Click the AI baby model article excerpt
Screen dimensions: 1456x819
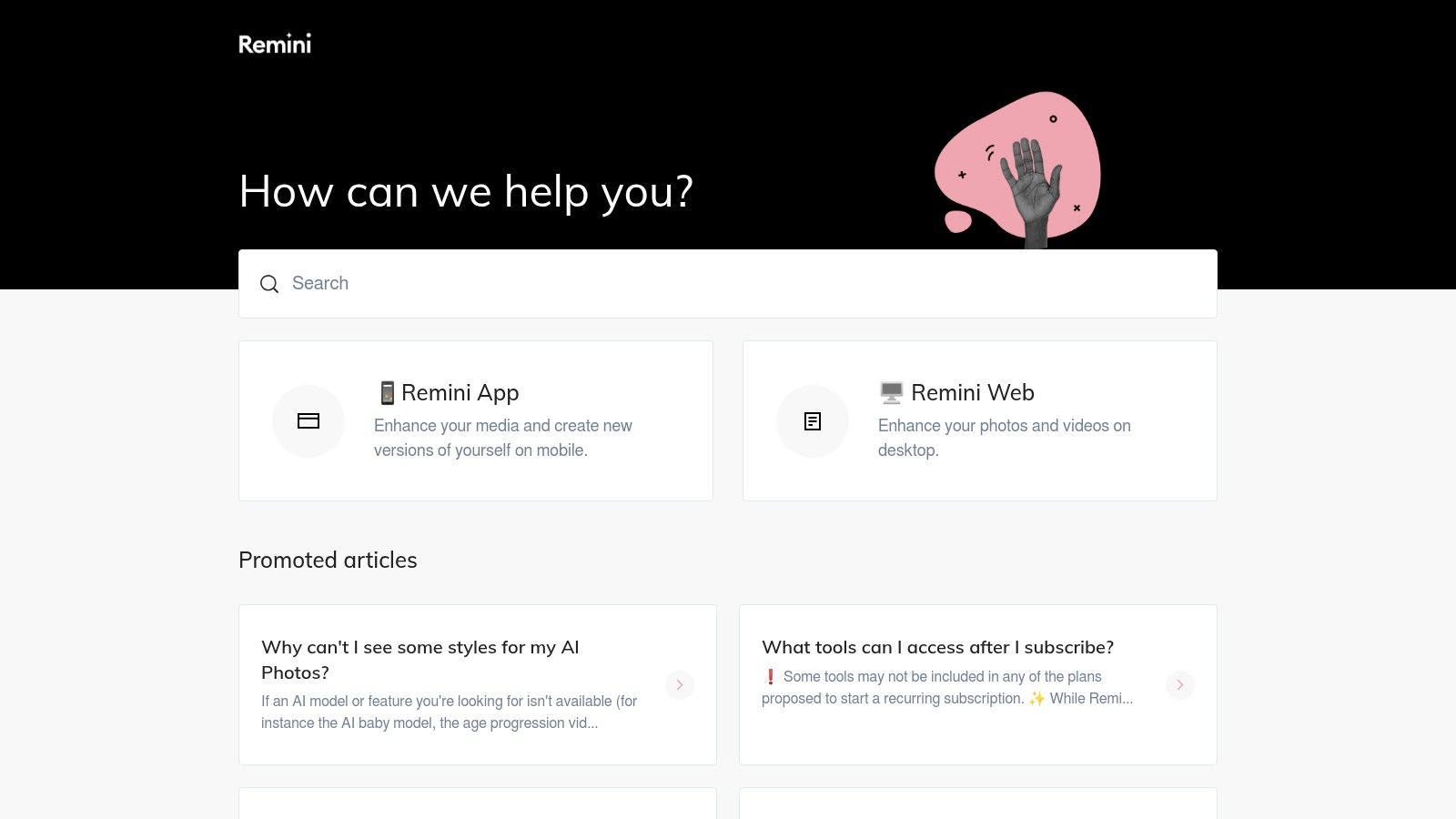point(449,713)
